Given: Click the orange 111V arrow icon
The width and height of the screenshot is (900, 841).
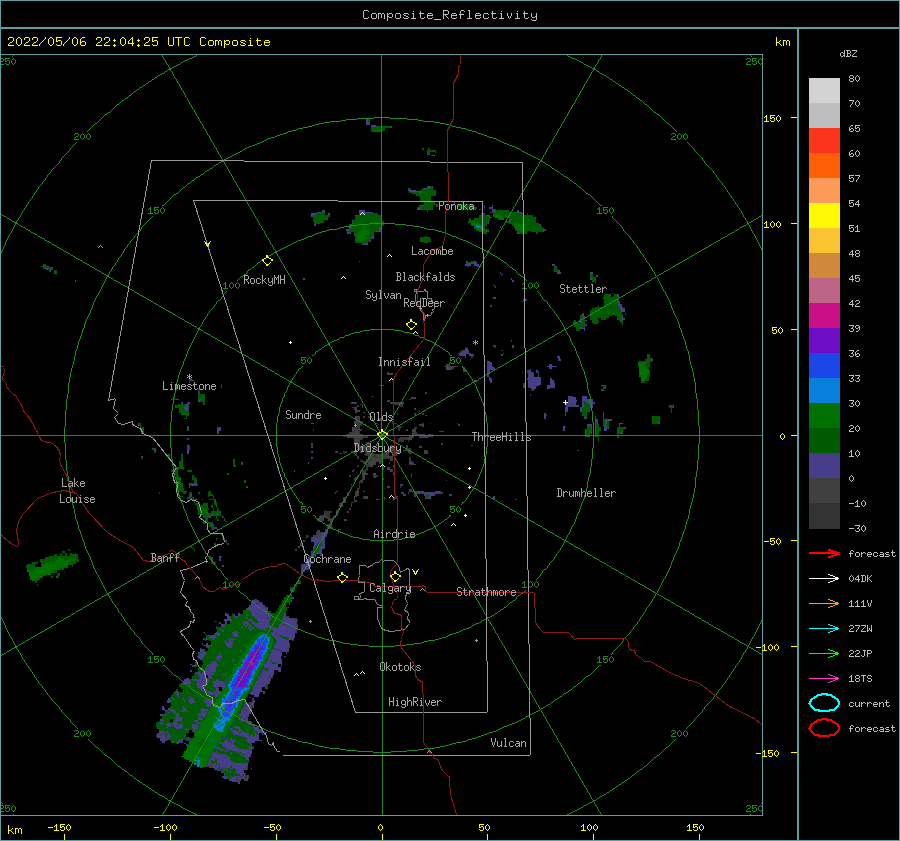Looking at the screenshot, I should (x=824, y=603).
